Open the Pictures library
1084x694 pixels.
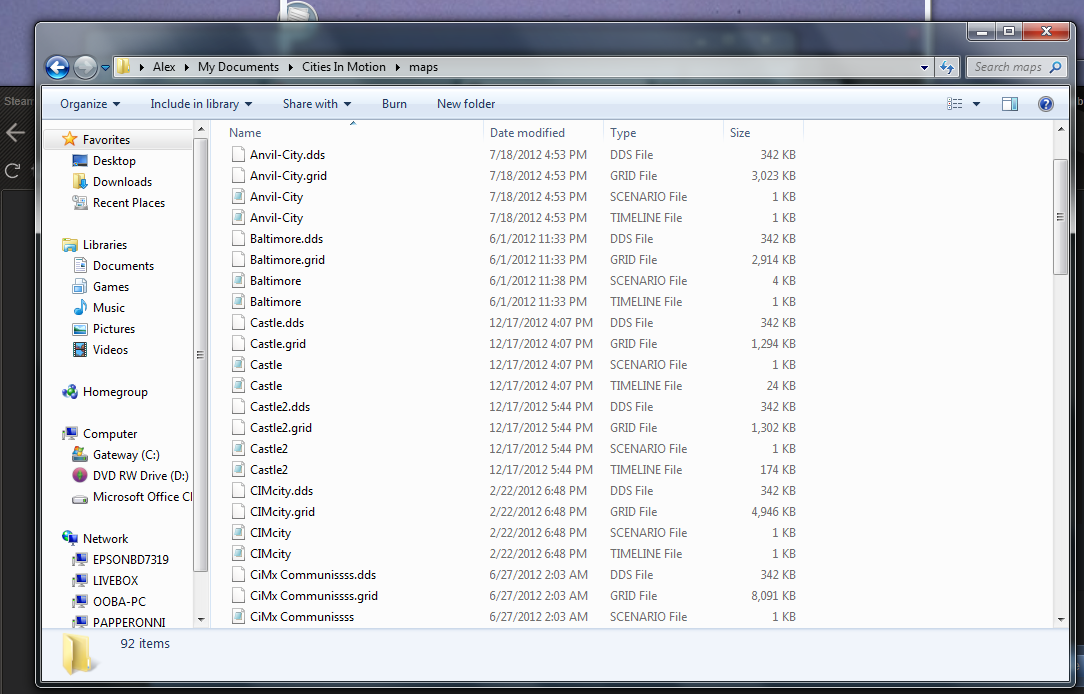click(104, 329)
